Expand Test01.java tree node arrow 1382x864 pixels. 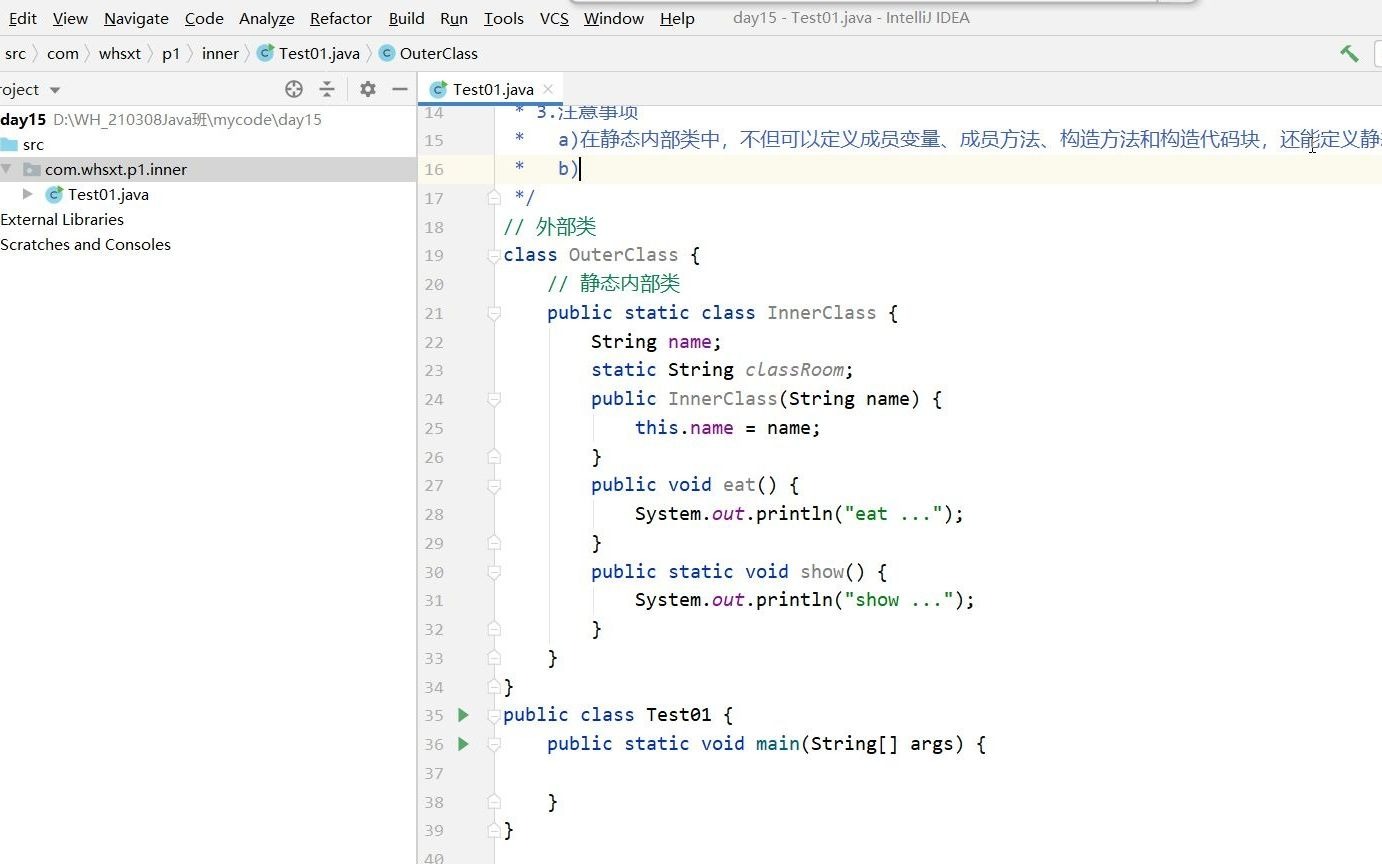(x=28, y=194)
